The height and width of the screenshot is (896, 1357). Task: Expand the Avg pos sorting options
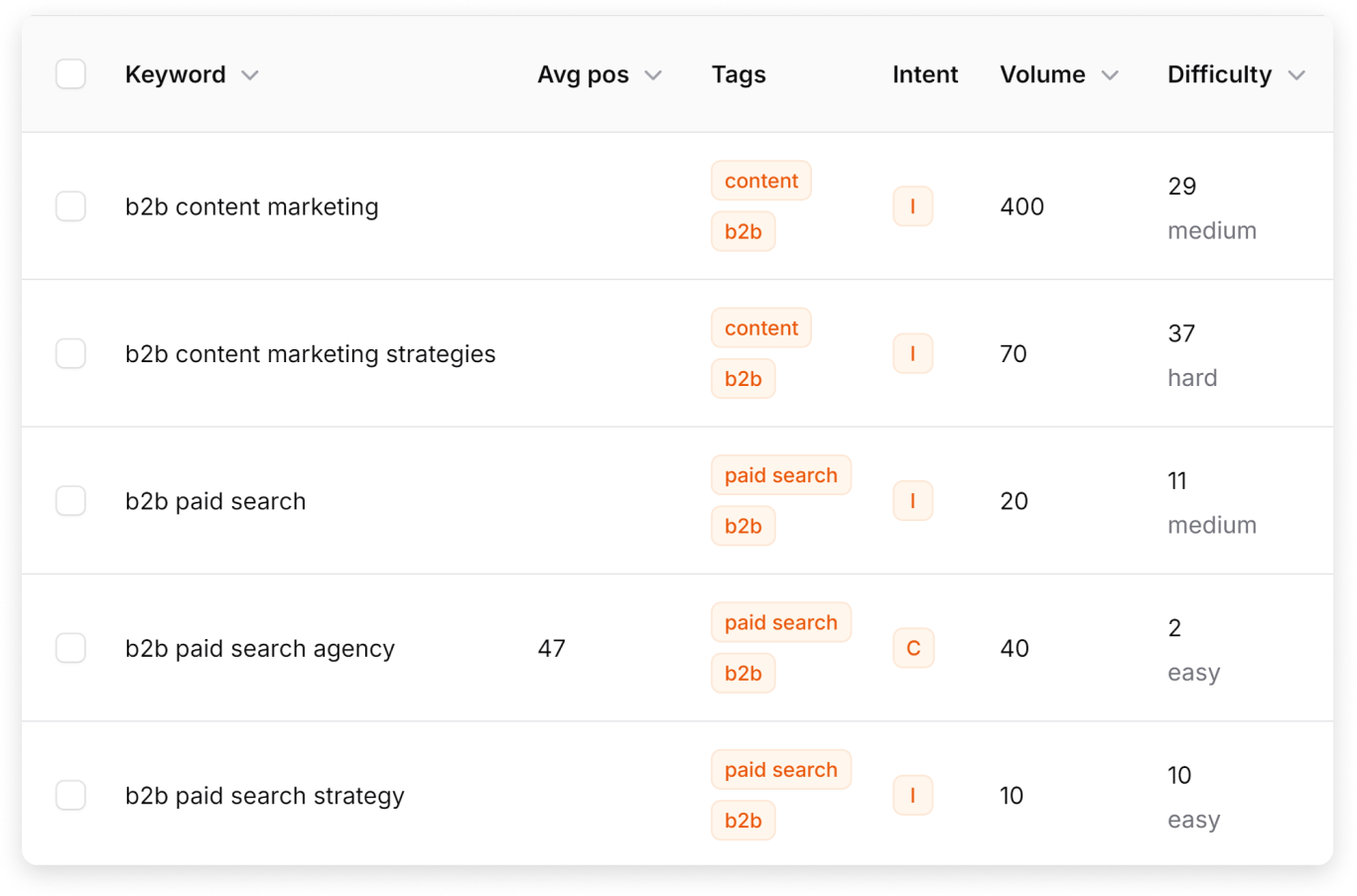click(x=654, y=74)
